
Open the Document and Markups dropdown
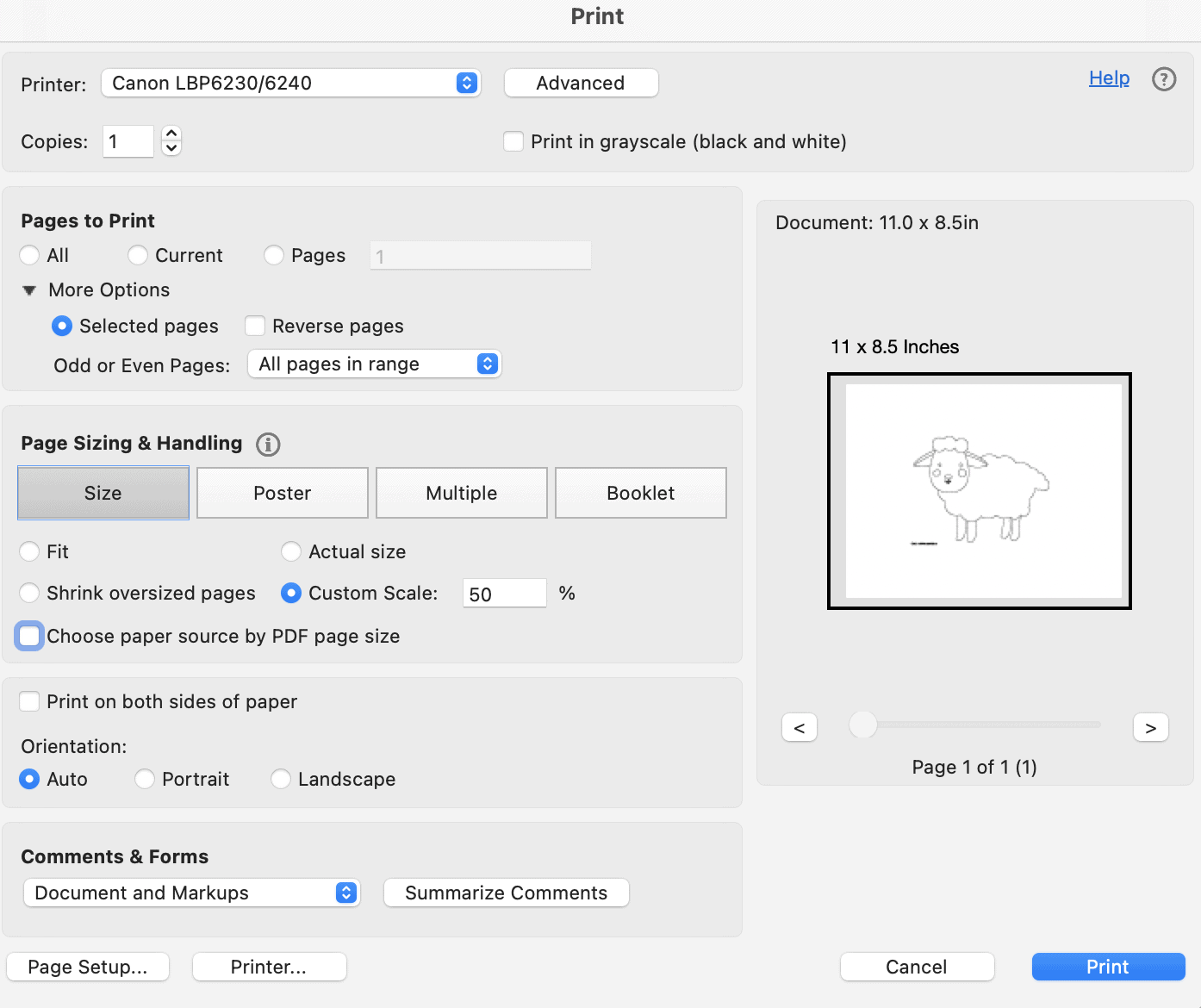pos(191,893)
